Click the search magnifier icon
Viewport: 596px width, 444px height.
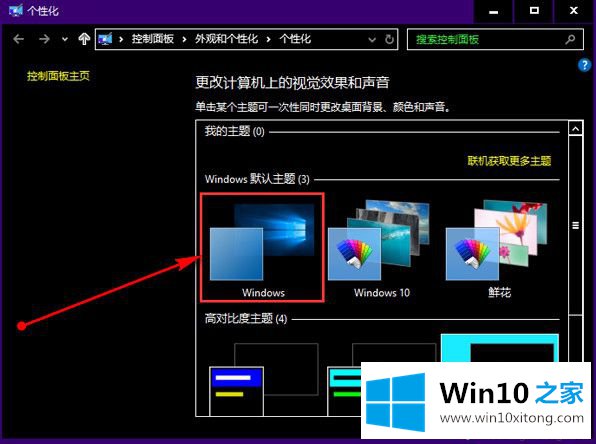click(x=570, y=39)
